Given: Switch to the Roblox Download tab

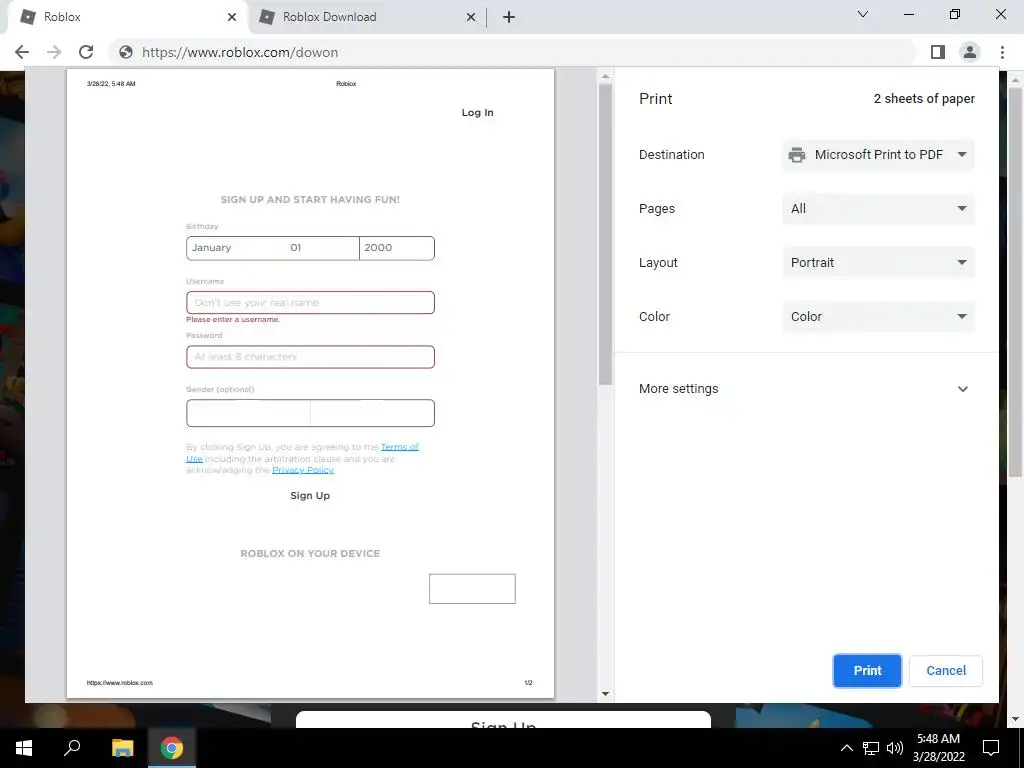Looking at the screenshot, I should click(367, 18).
